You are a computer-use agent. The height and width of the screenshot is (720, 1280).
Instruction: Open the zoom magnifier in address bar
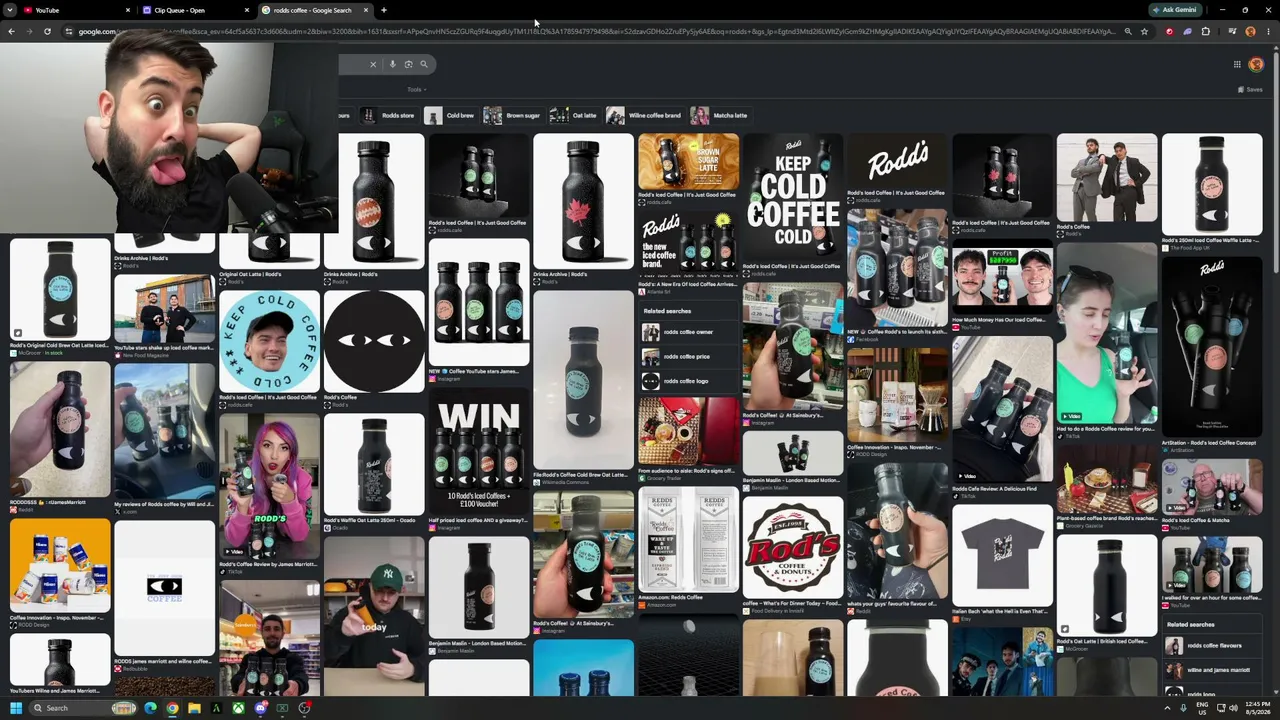pyautogui.click(x=1128, y=31)
